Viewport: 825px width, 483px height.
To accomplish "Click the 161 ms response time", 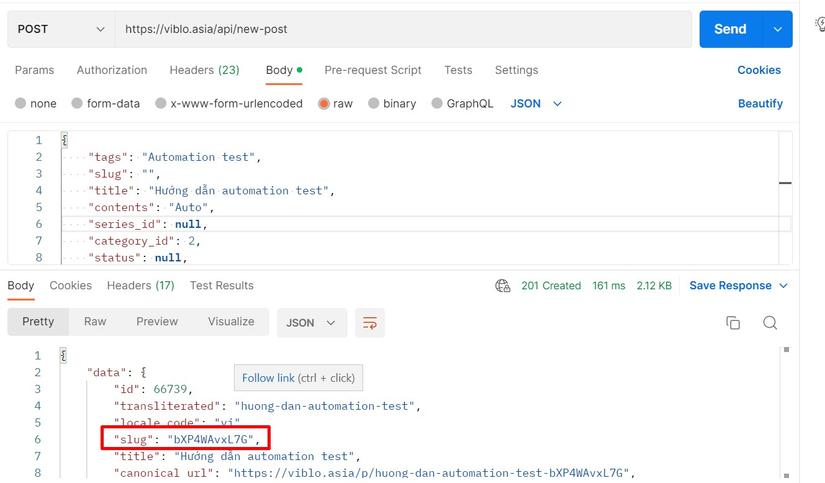I will tap(609, 286).
